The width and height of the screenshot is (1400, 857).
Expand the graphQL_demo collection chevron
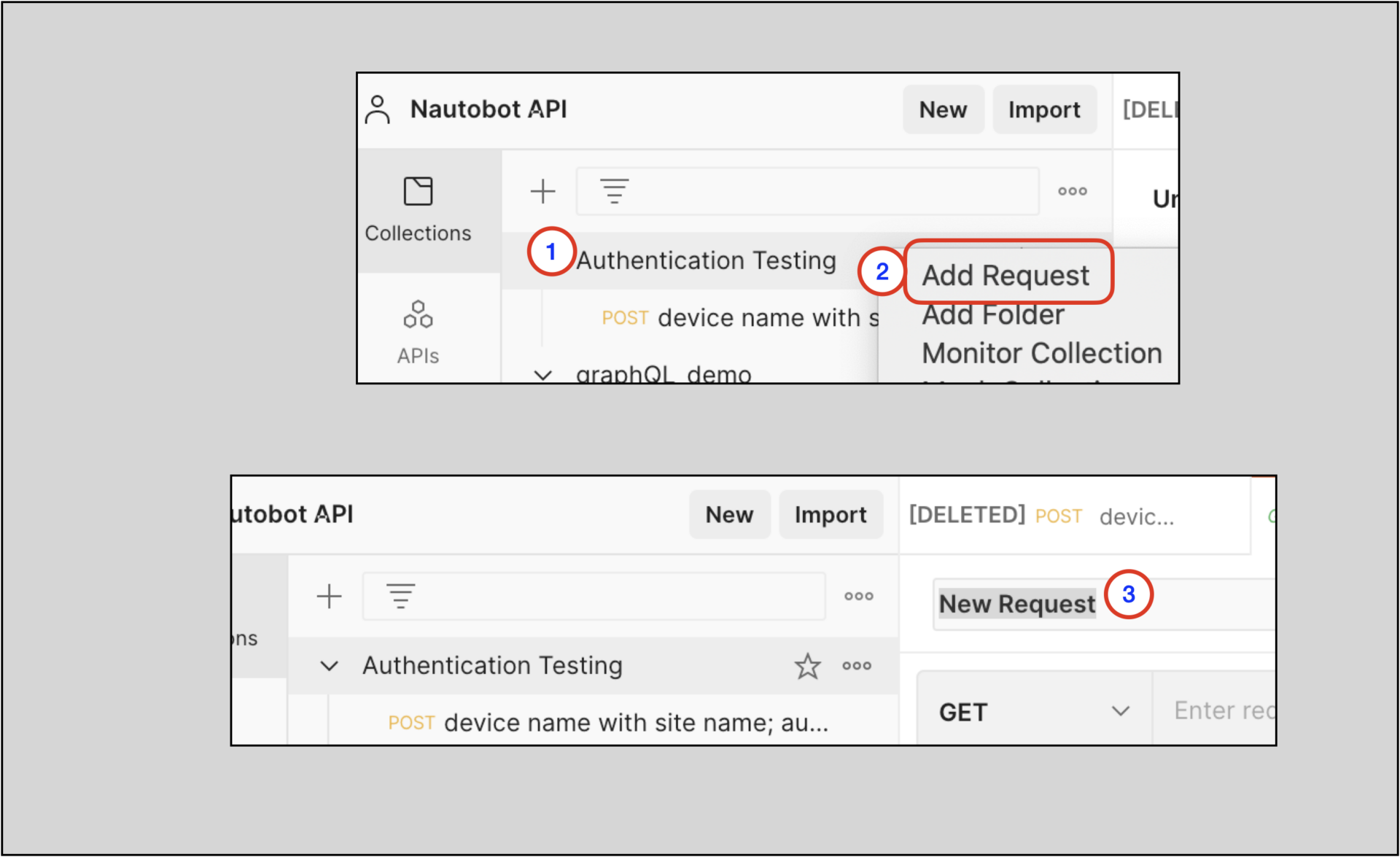click(542, 375)
